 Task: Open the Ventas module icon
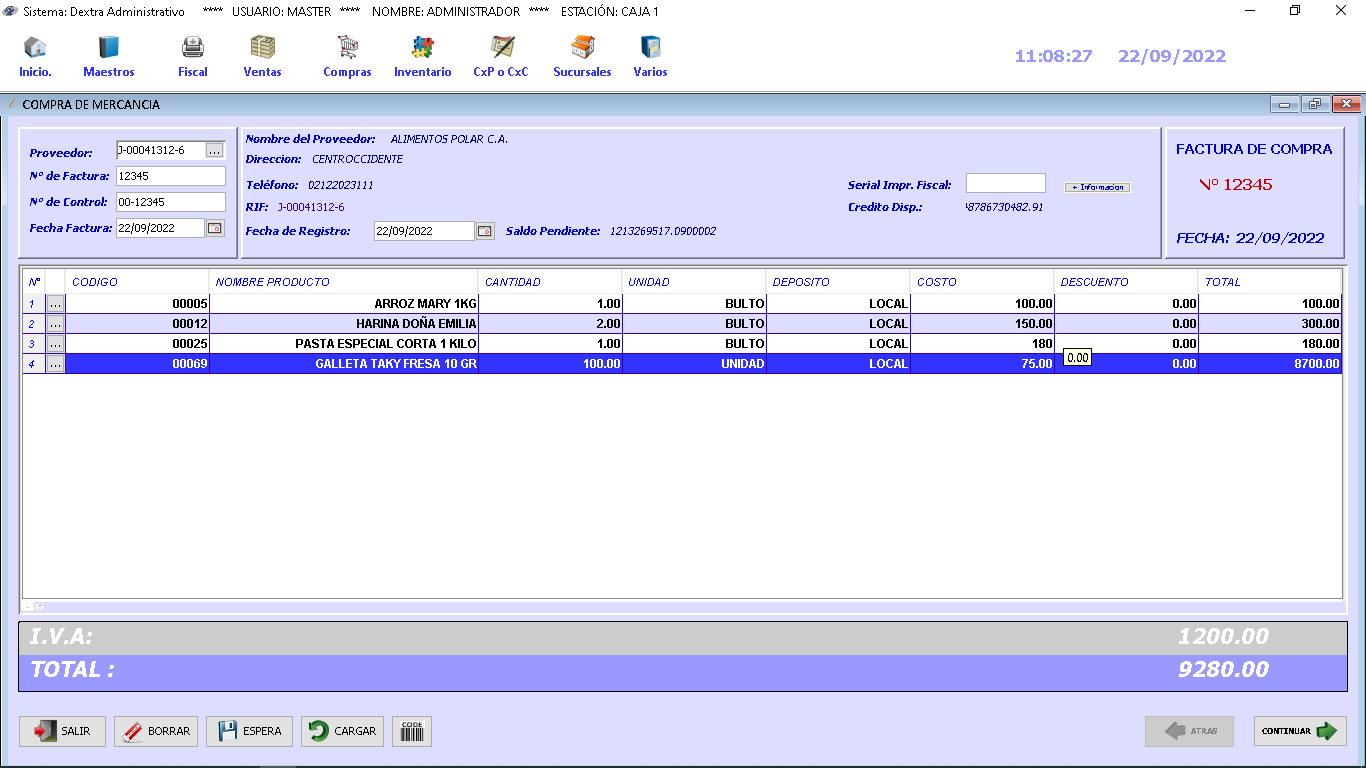point(262,56)
